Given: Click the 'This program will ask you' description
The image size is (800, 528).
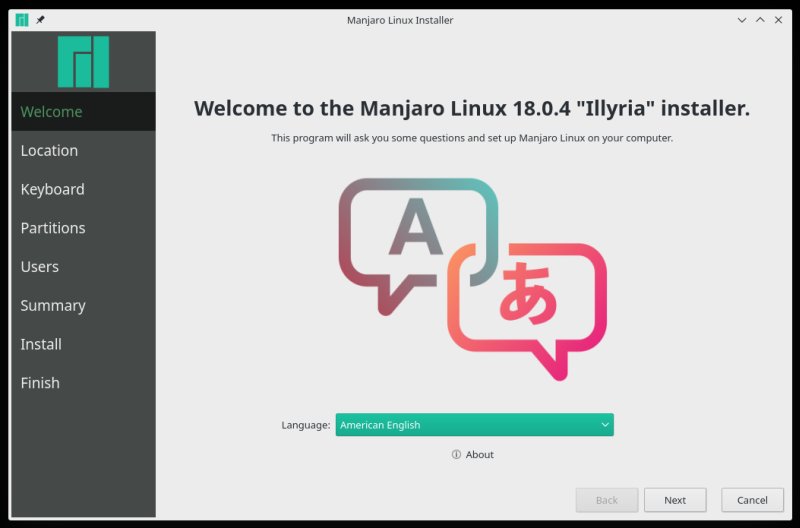Looking at the screenshot, I should [472, 138].
